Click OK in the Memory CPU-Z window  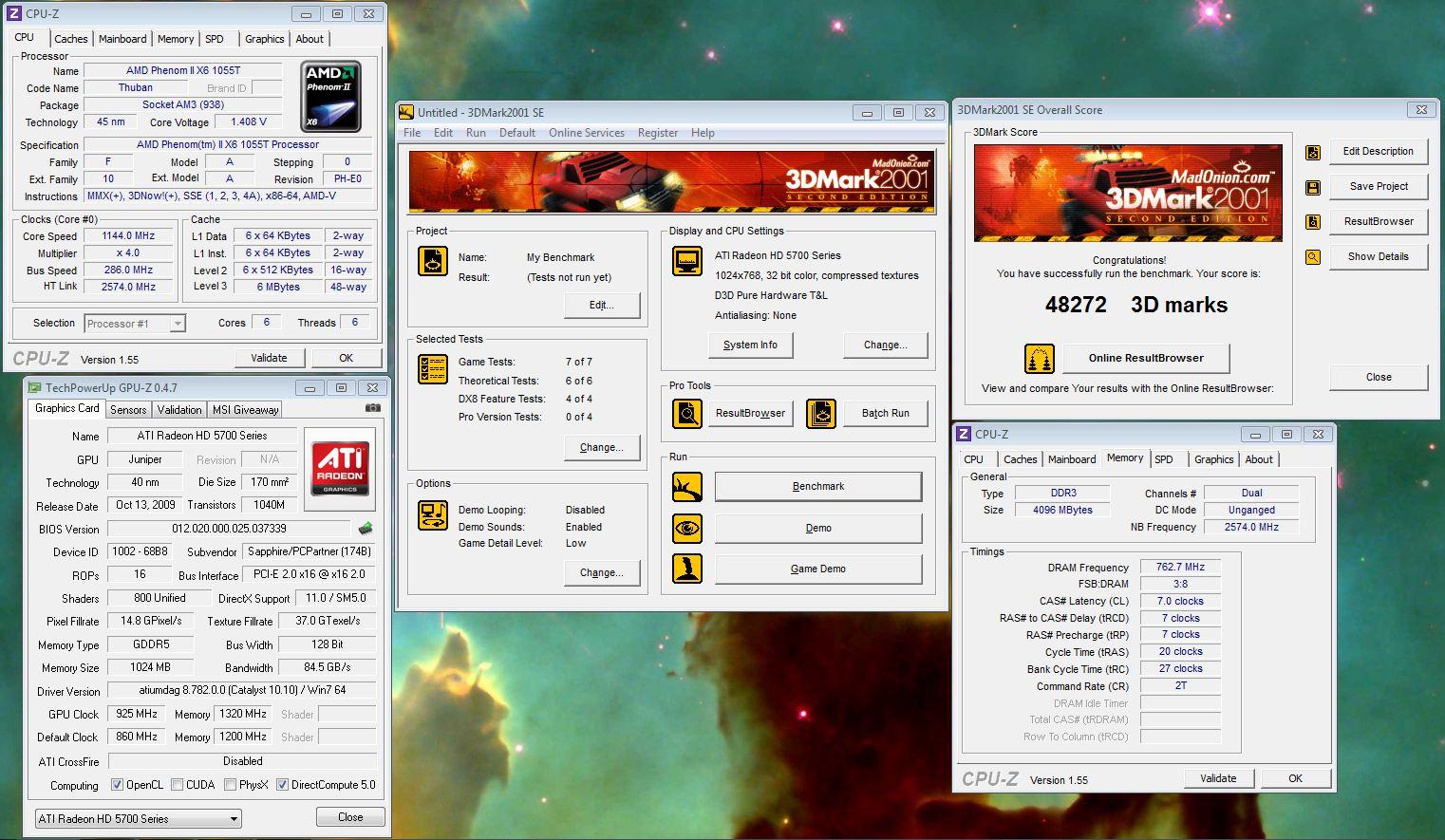click(x=1295, y=778)
